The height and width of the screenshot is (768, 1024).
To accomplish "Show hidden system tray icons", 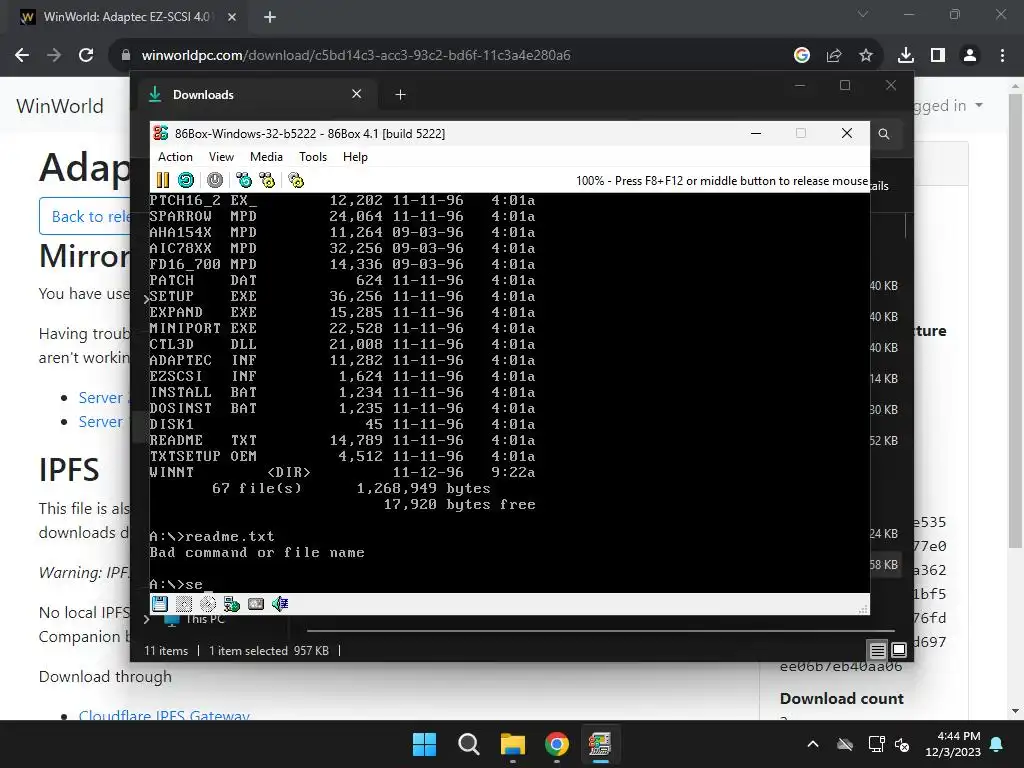I will (813, 744).
